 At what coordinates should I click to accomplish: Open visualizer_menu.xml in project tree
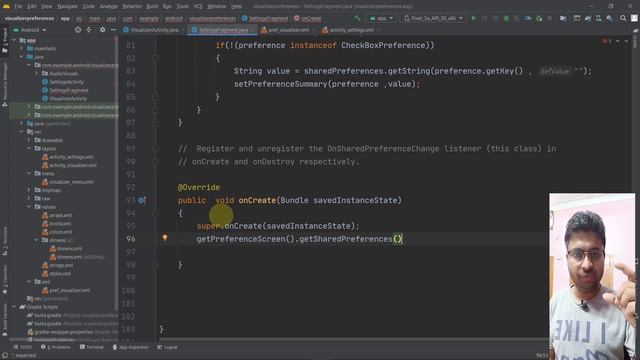pos(68,182)
